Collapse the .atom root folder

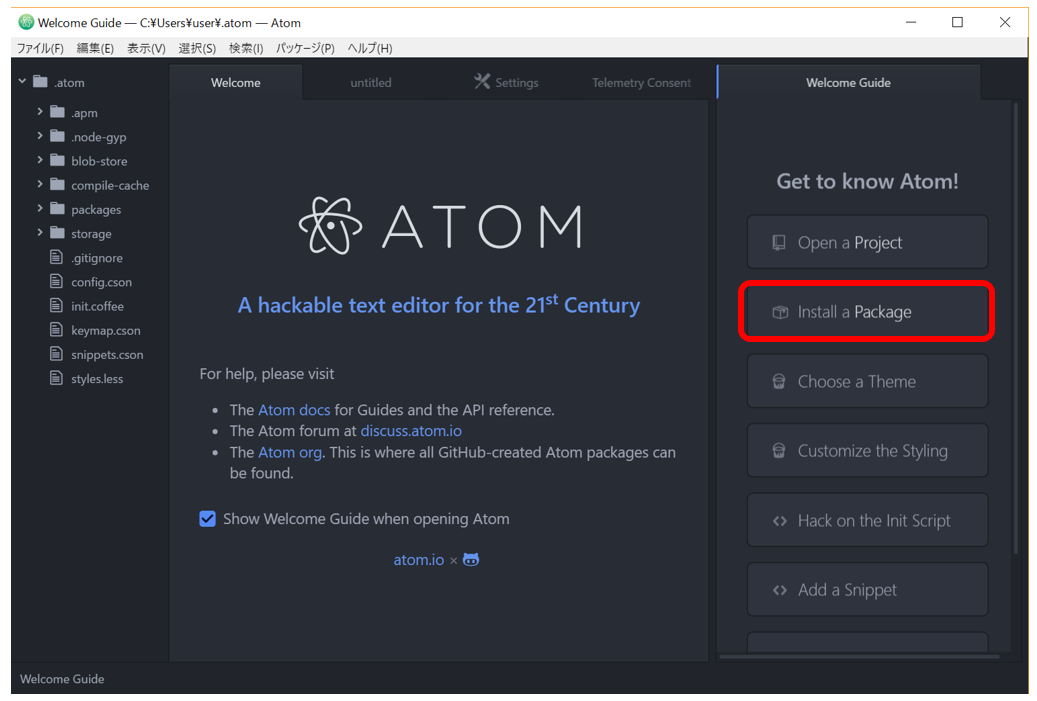(22, 82)
